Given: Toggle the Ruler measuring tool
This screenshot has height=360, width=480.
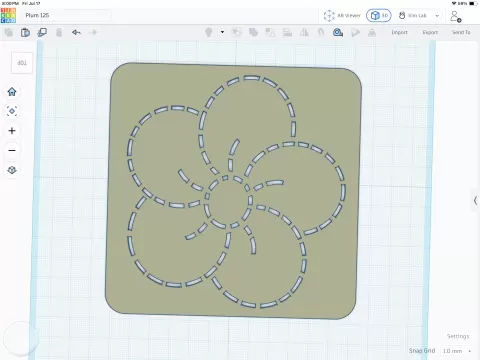Looking at the screenshot, I should click(x=338, y=32).
